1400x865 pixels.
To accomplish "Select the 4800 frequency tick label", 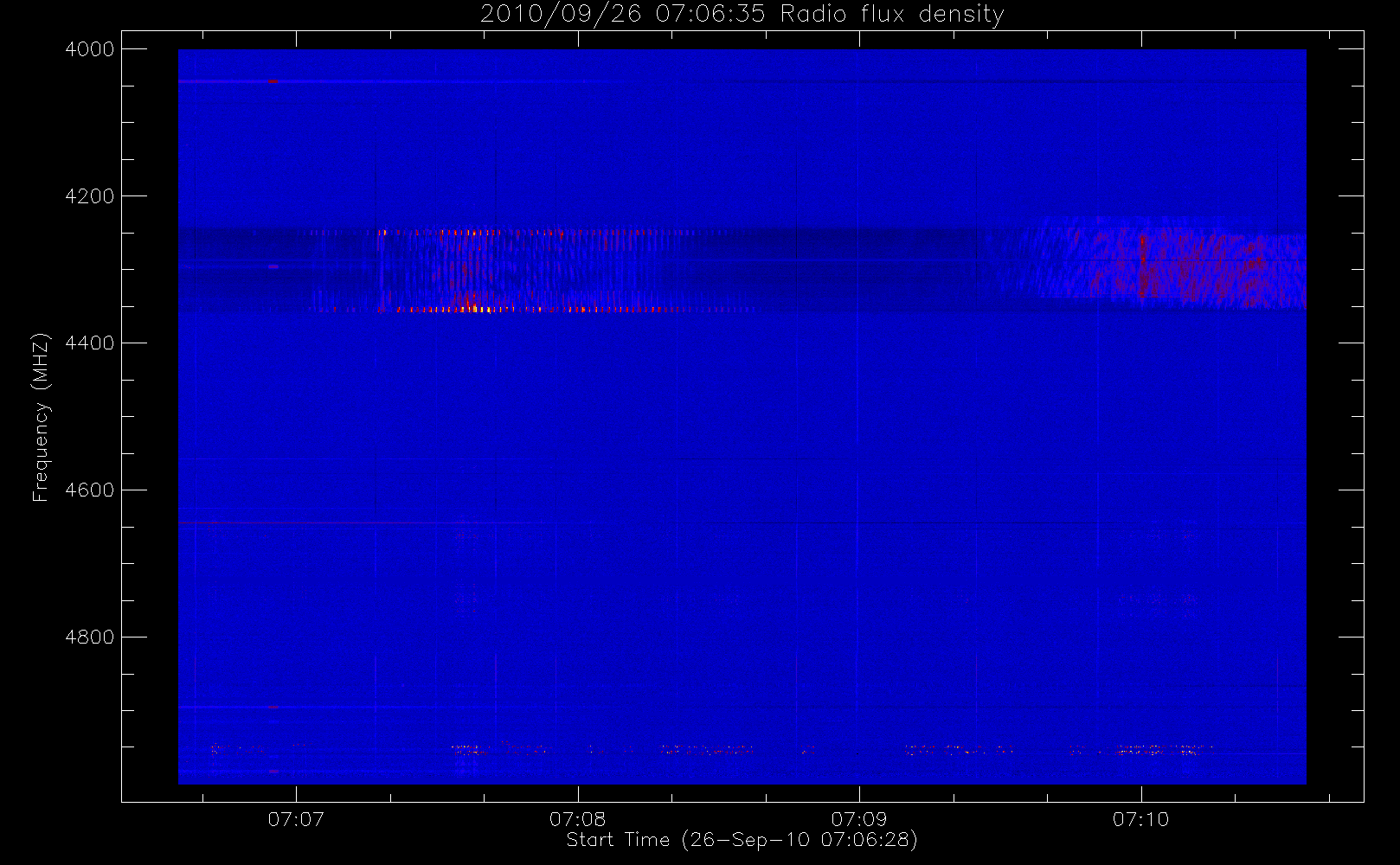I will point(90,638).
